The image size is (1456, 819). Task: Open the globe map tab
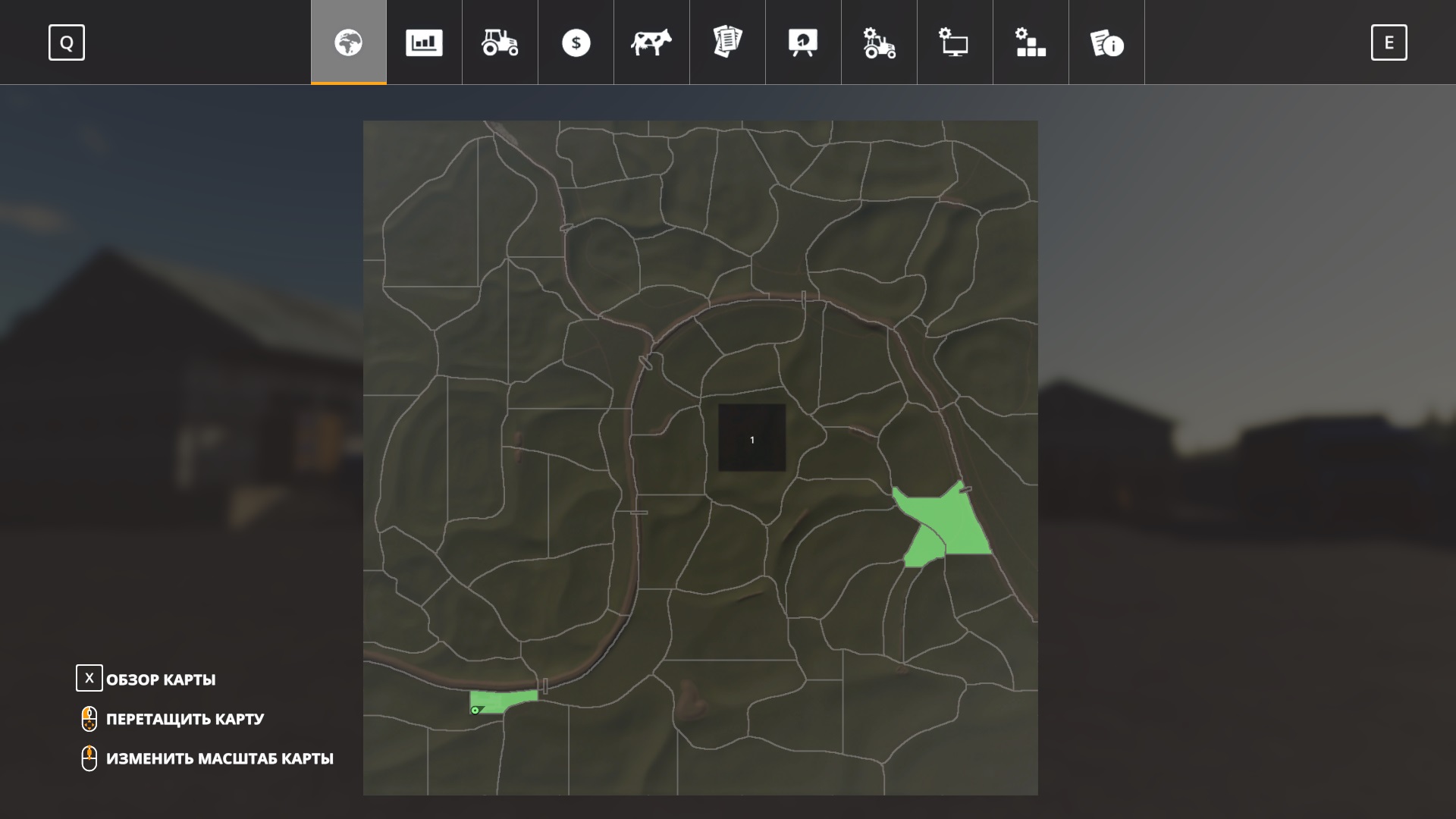(349, 42)
